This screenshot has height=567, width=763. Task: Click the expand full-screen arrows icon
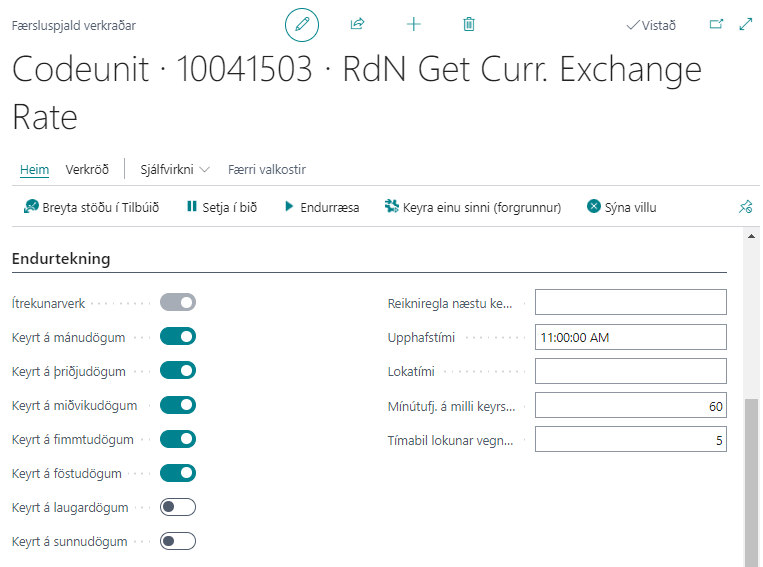click(745, 24)
